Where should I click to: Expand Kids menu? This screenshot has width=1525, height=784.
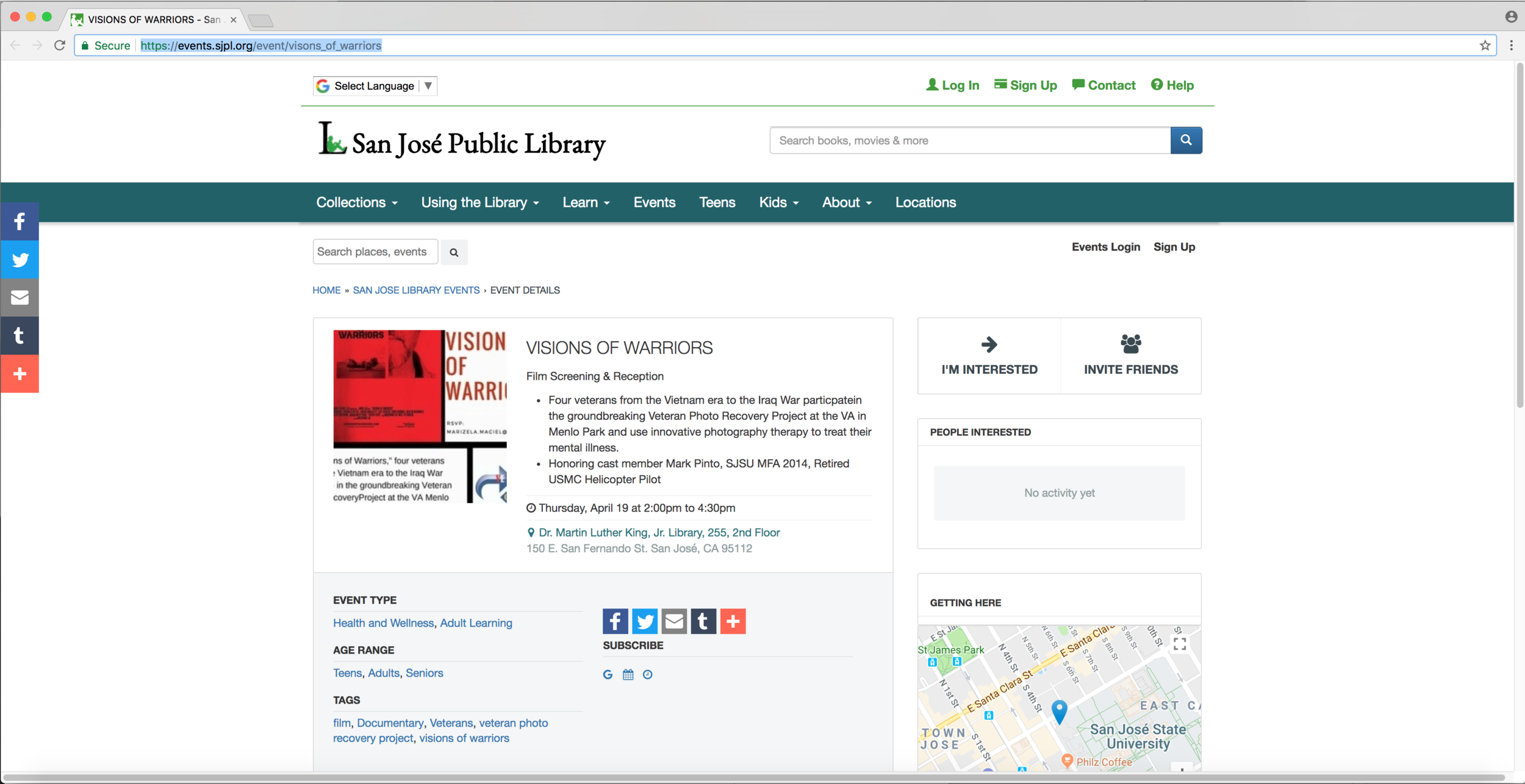(778, 202)
